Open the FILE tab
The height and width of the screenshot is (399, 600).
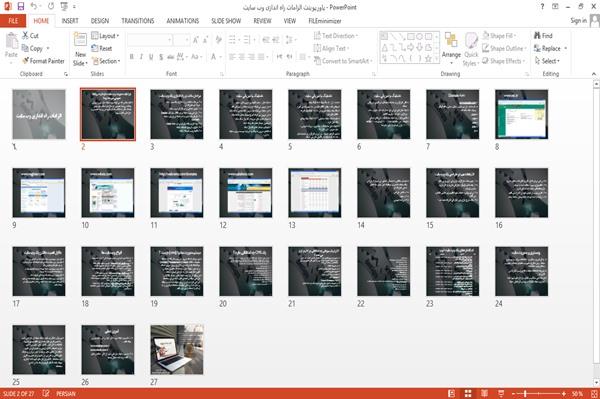pyautogui.click(x=13, y=21)
